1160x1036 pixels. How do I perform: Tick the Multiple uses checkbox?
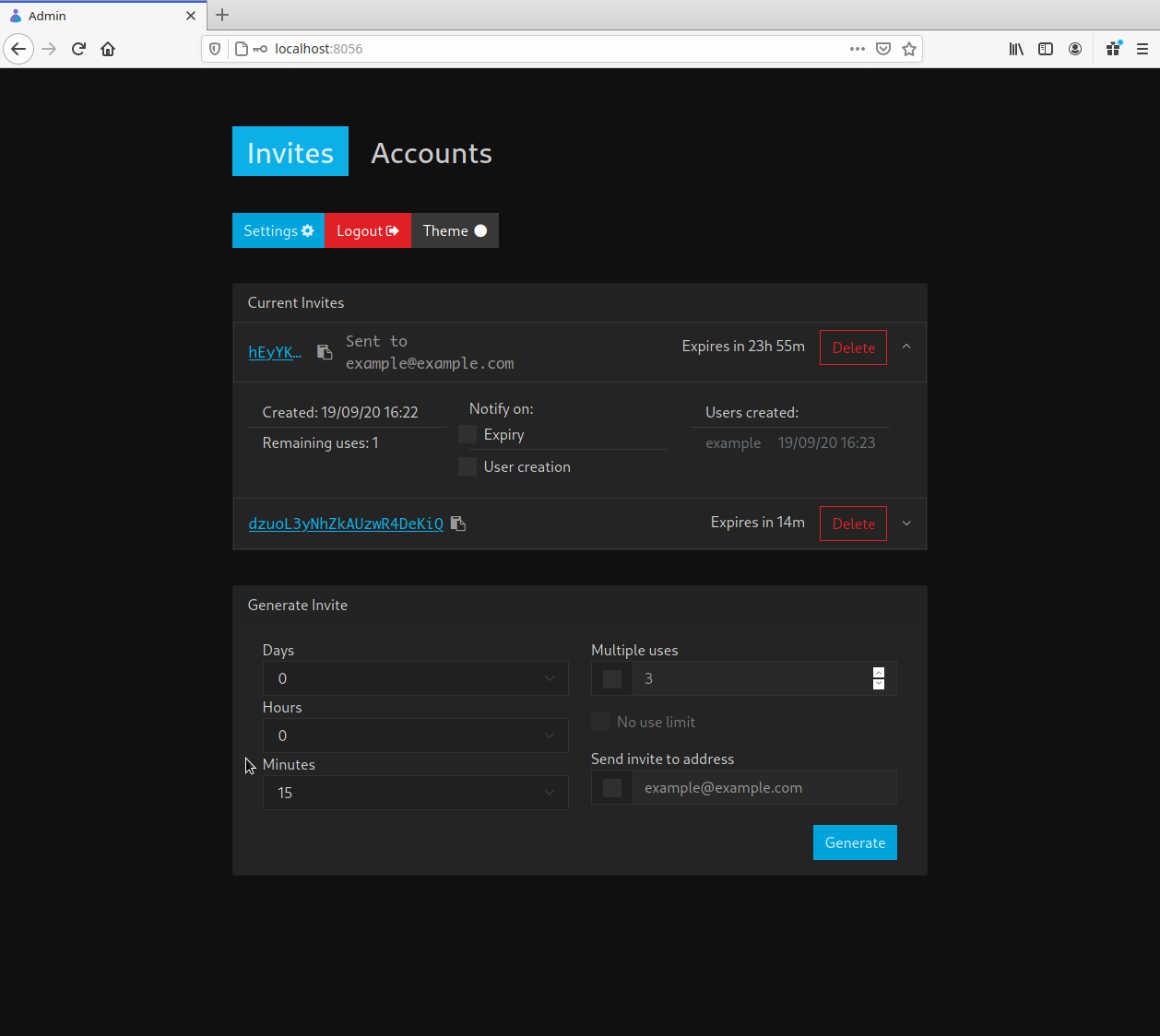[x=612, y=679]
